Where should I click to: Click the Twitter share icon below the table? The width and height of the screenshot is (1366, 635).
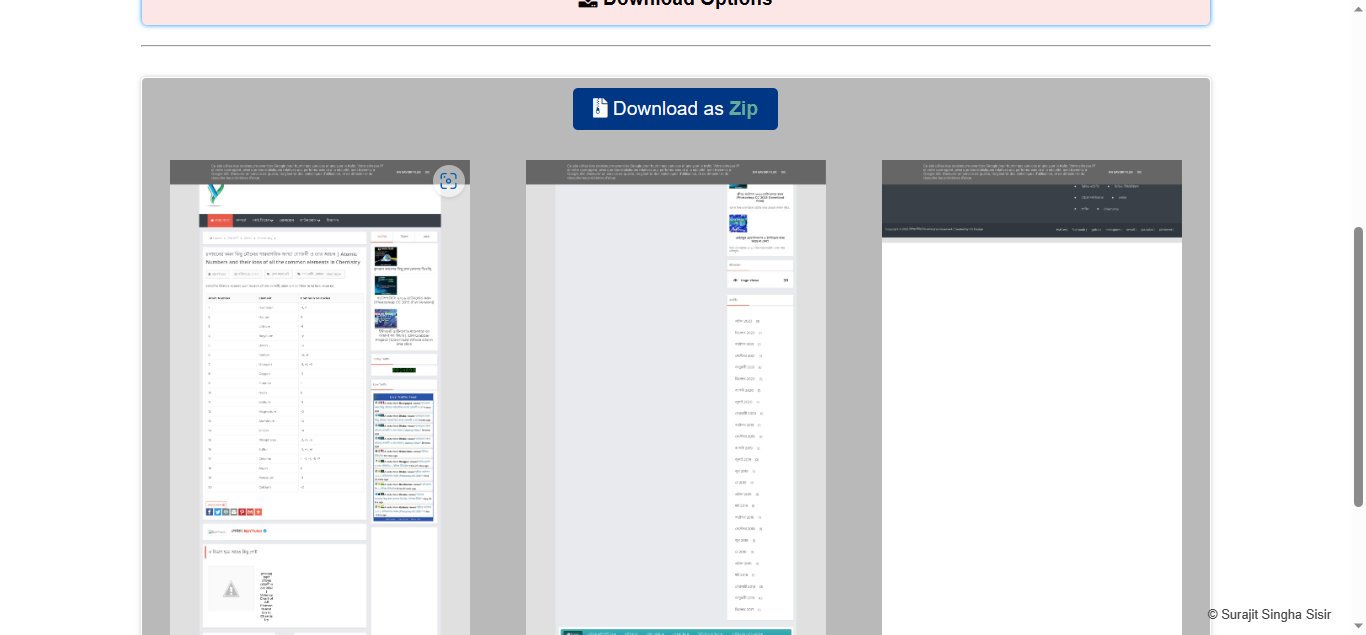pos(218,512)
